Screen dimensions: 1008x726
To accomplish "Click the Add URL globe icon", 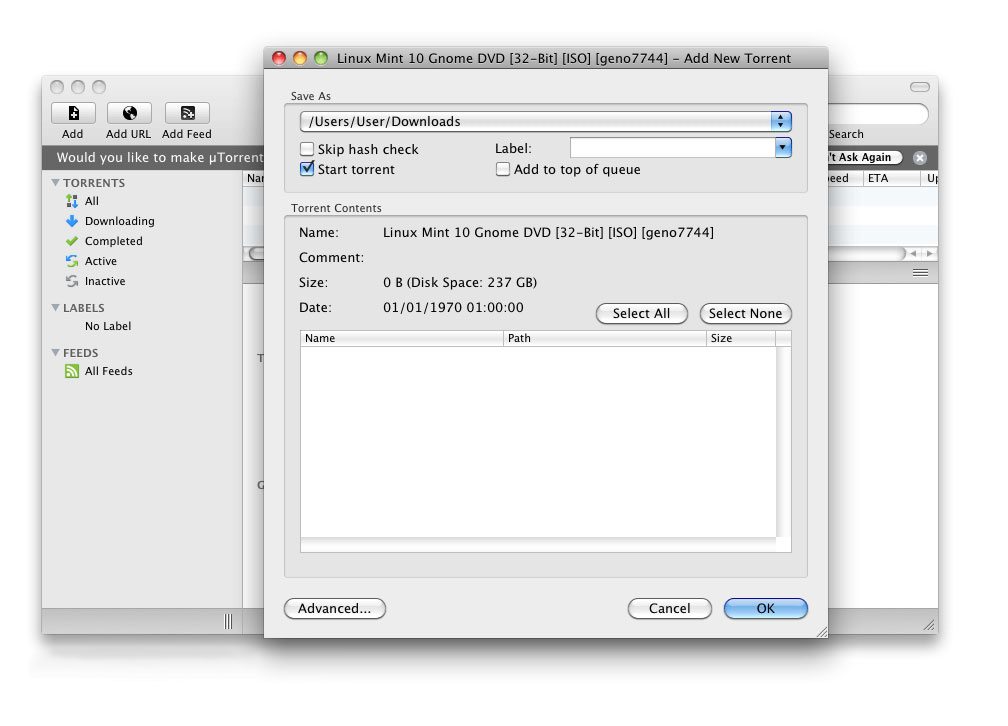I will [129, 113].
